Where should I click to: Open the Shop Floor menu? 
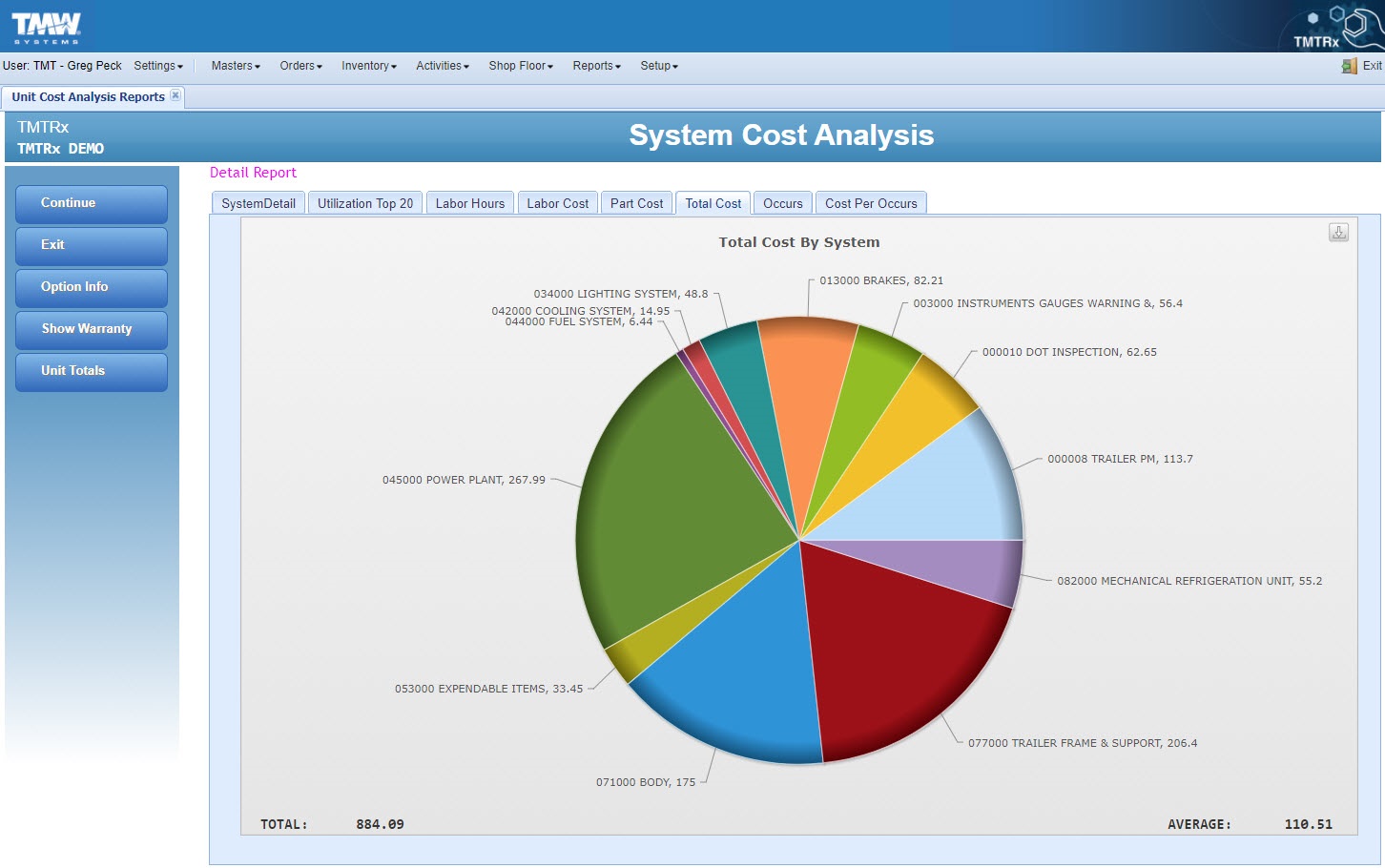521,66
